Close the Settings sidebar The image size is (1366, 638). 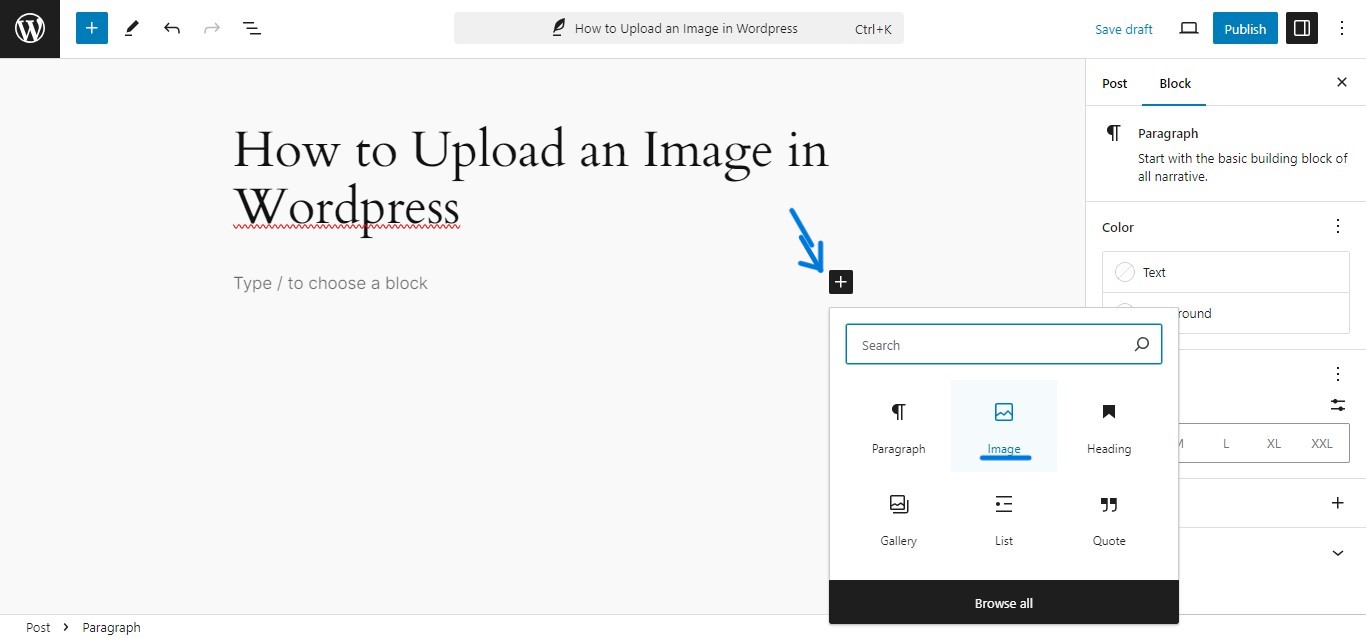(1342, 83)
